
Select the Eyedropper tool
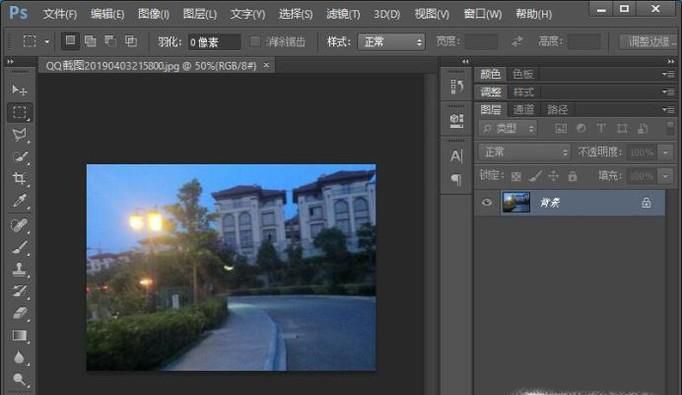click(x=19, y=201)
